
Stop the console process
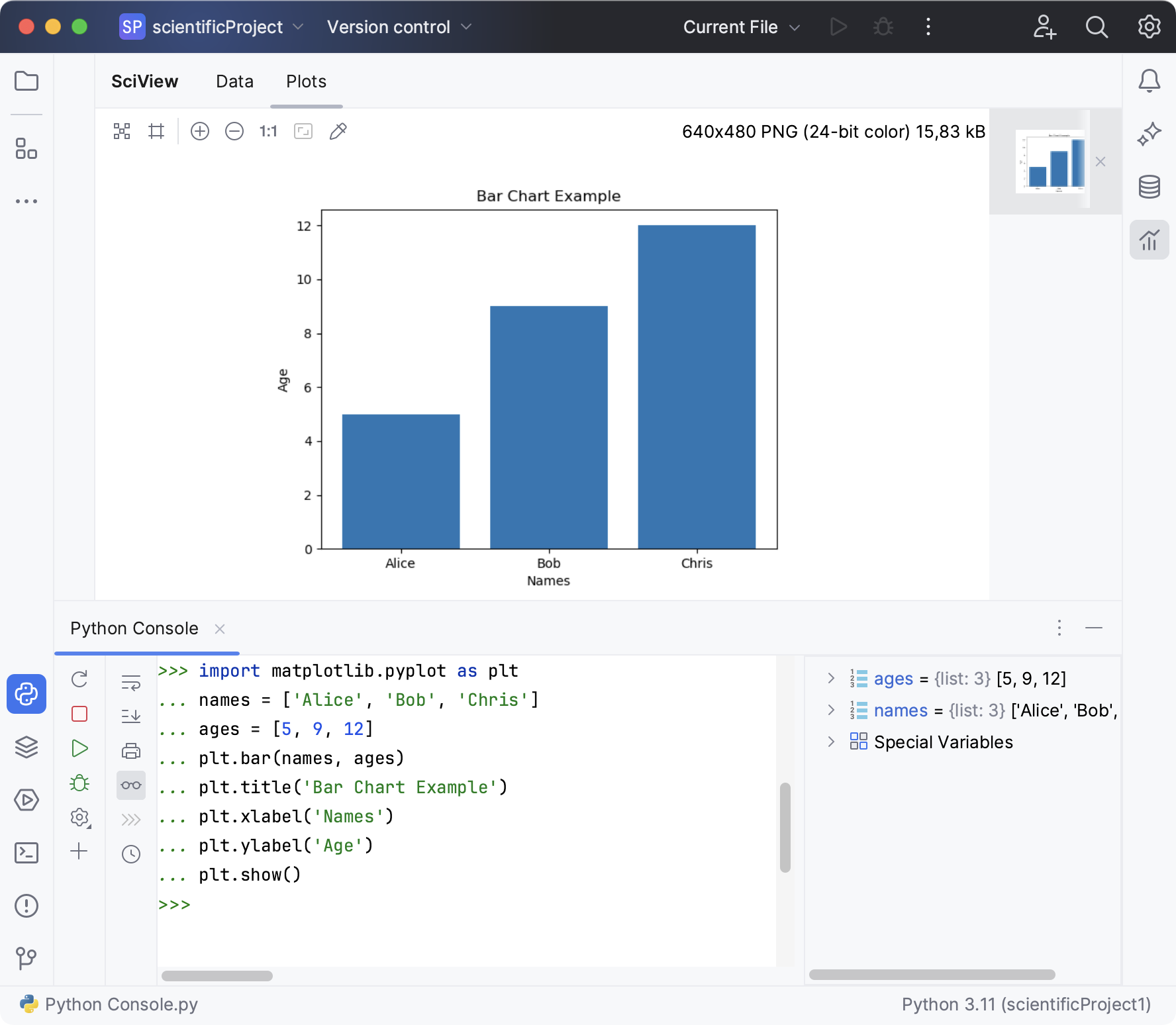pos(79,714)
